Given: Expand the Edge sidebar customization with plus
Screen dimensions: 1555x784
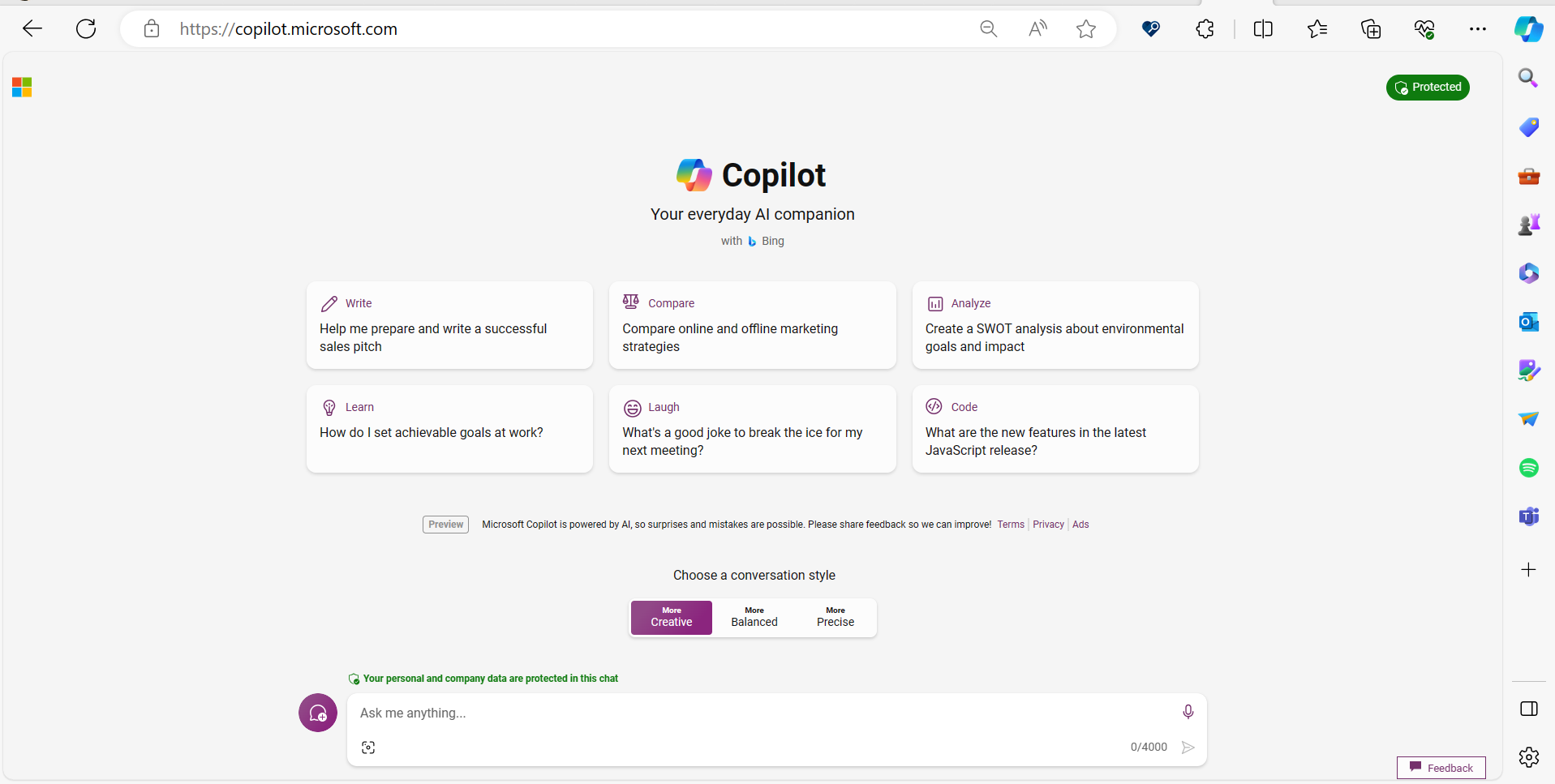Looking at the screenshot, I should point(1528,570).
